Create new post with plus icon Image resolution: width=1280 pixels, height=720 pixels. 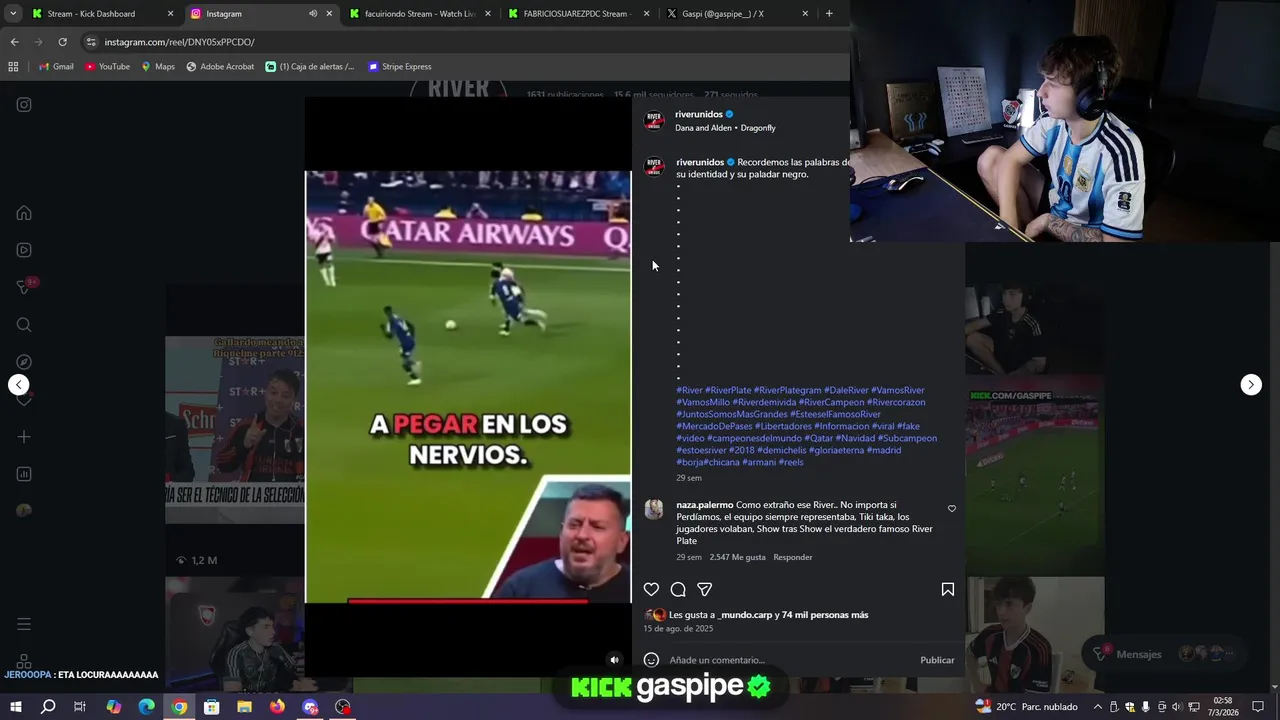pos(24,437)
